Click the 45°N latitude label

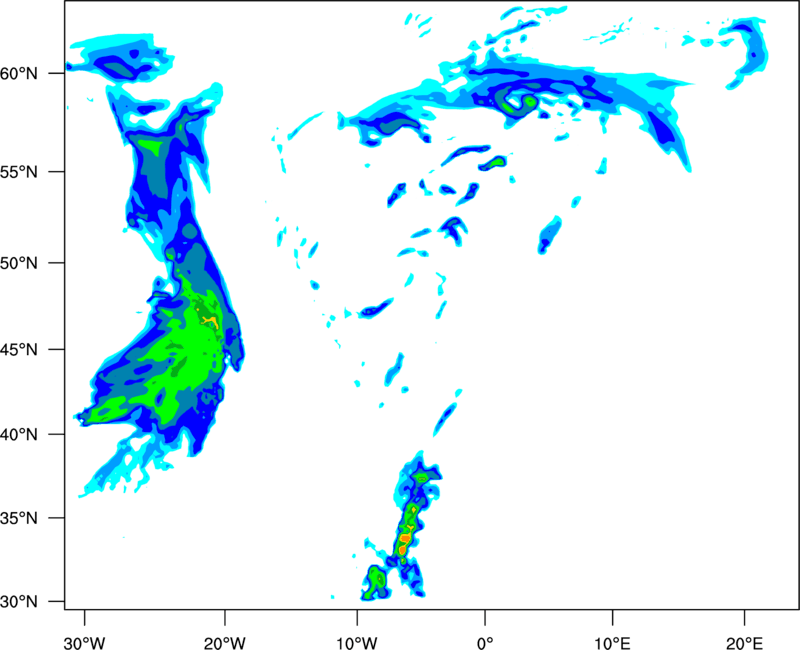(19, 350)
